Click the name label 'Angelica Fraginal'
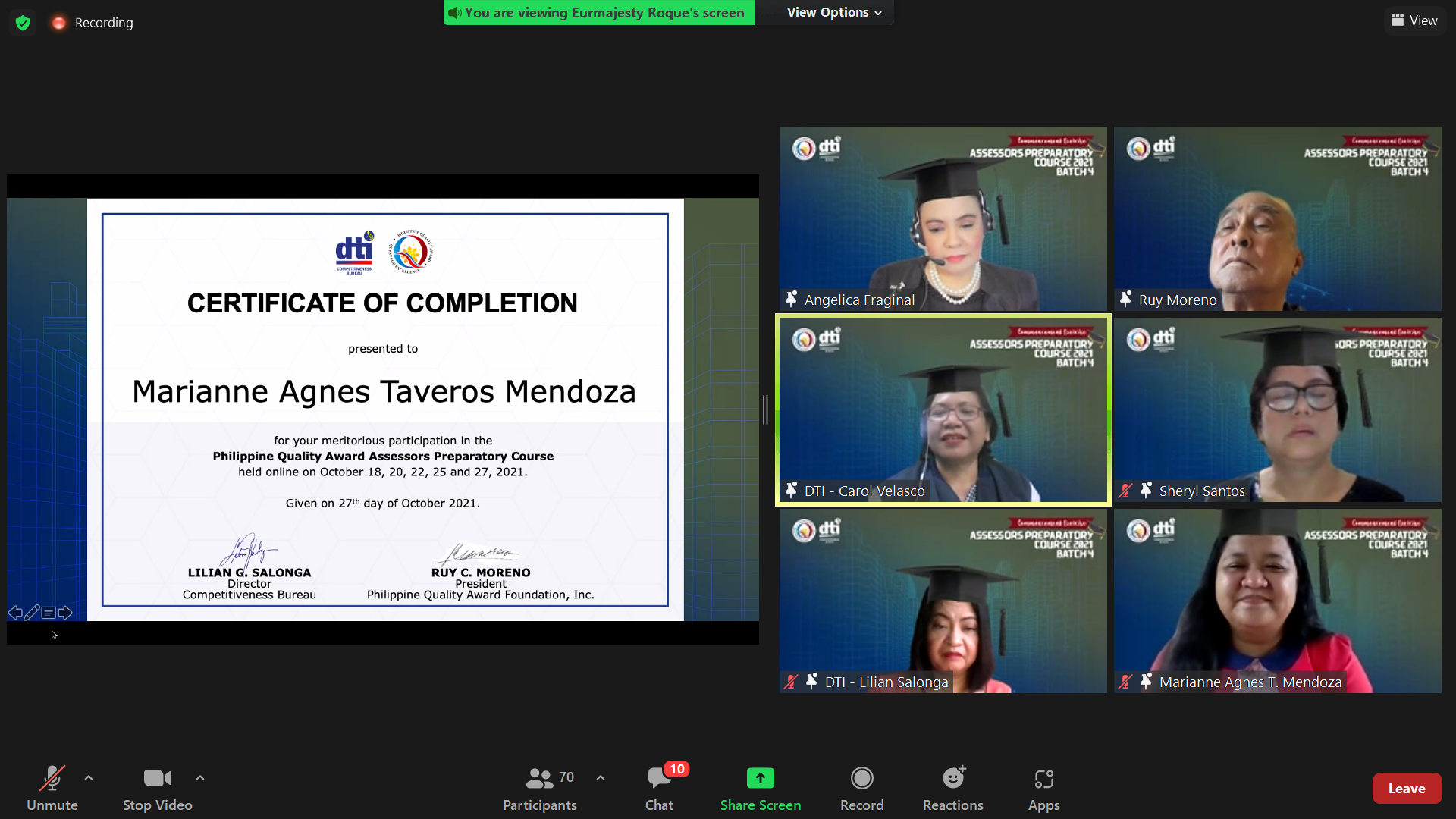Viewport: 1456px width, 819px height. [859, 300]
